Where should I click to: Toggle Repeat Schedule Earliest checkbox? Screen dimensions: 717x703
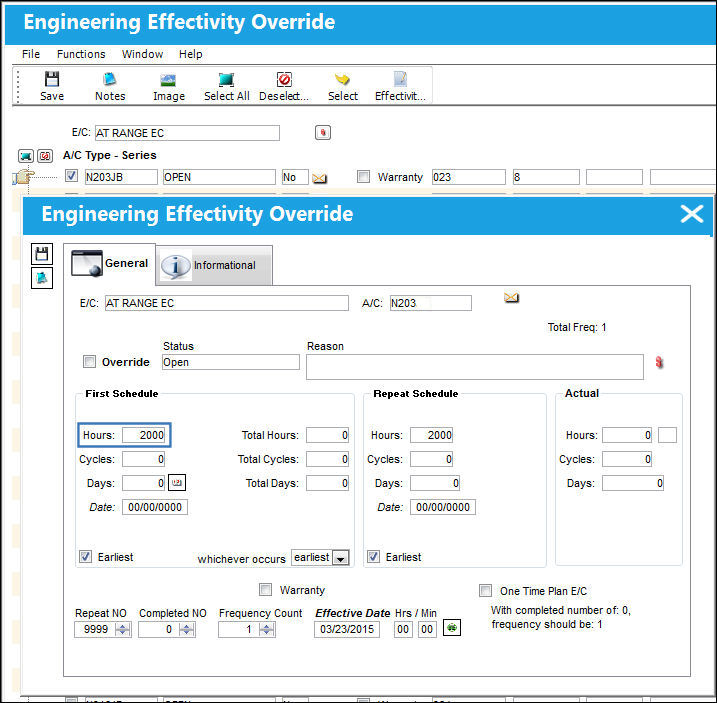pyautogui.click(x=373, y=557)
